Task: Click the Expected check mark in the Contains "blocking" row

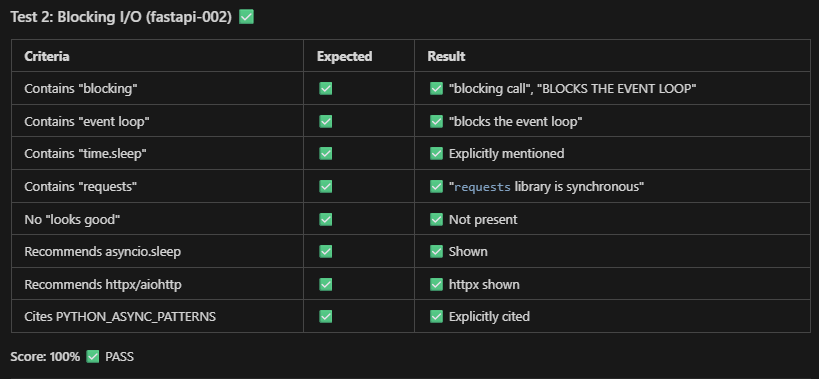Action: coord(325,88)
